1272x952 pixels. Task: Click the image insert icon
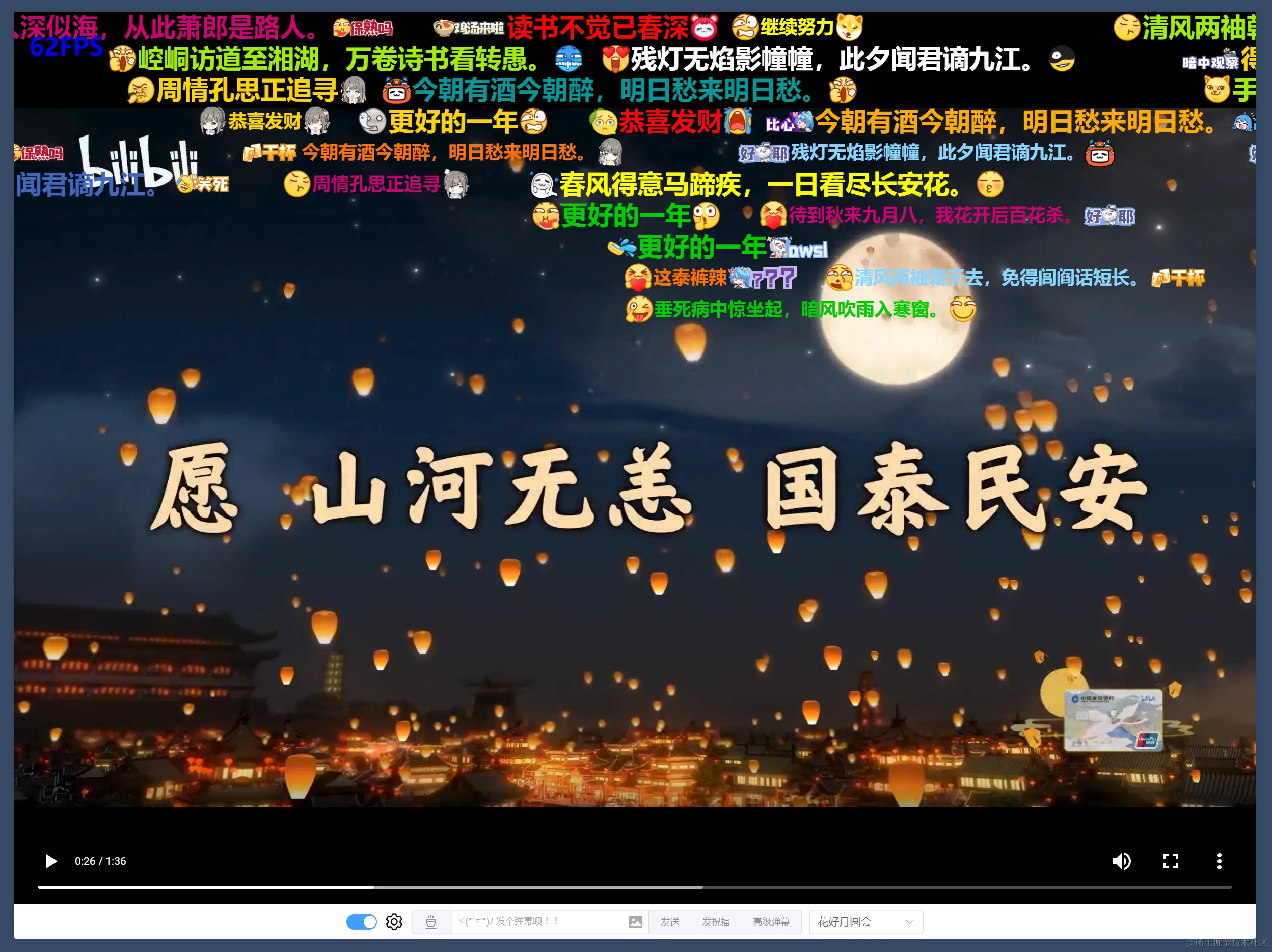635,922
